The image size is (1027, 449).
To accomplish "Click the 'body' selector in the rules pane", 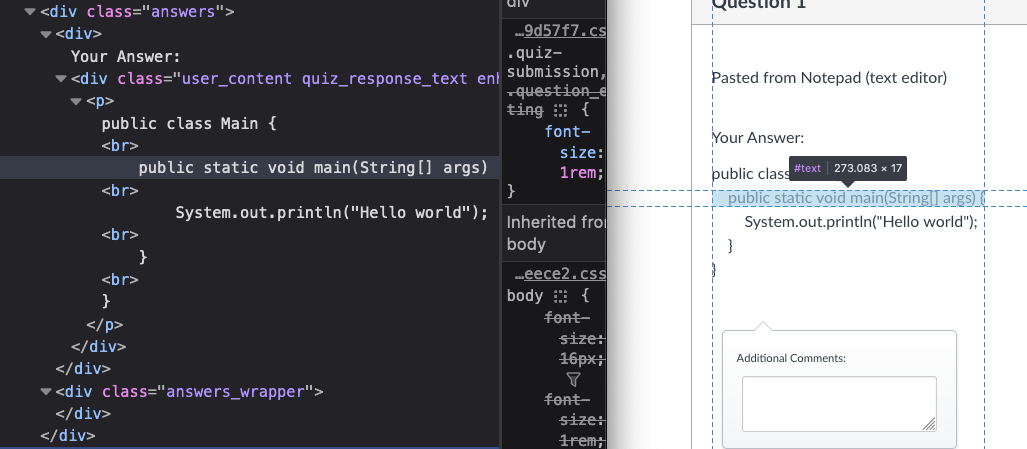I will [x=525, y=296].
